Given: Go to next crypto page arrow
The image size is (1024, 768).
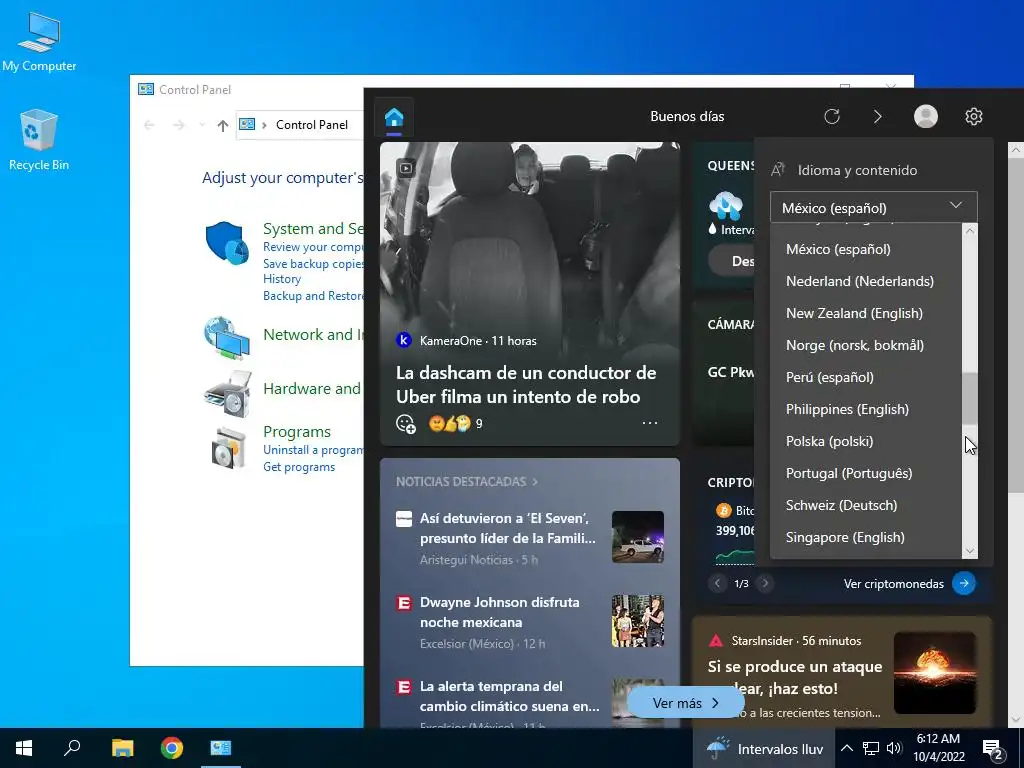Looking at the screenshot, I should point(765,583).
